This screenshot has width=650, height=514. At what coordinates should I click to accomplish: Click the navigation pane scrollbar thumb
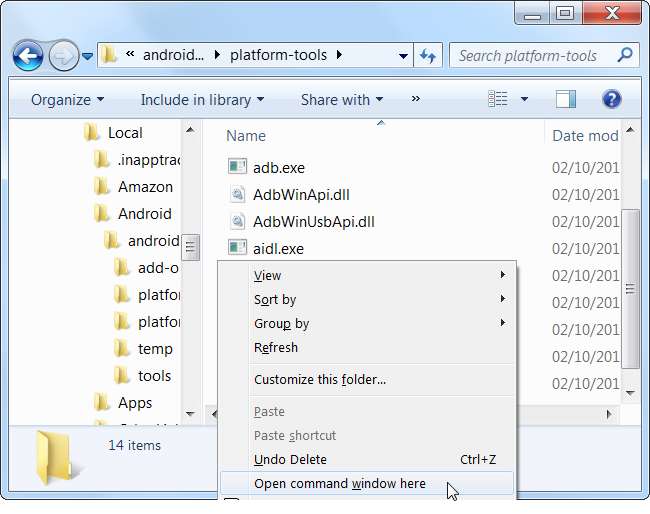tap(190, 247)
